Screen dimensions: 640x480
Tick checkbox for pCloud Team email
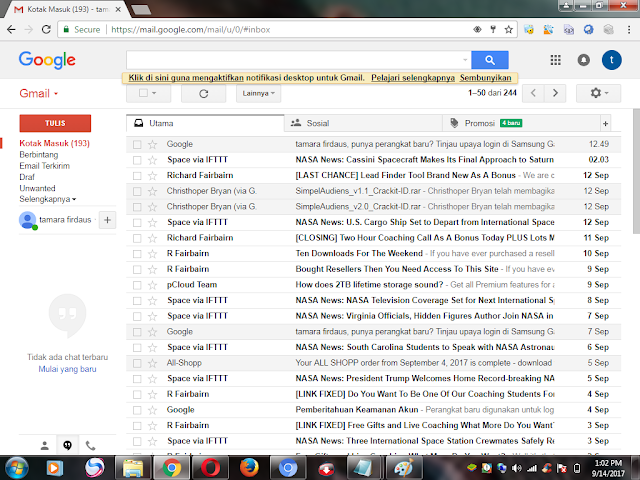coord(137,285)
